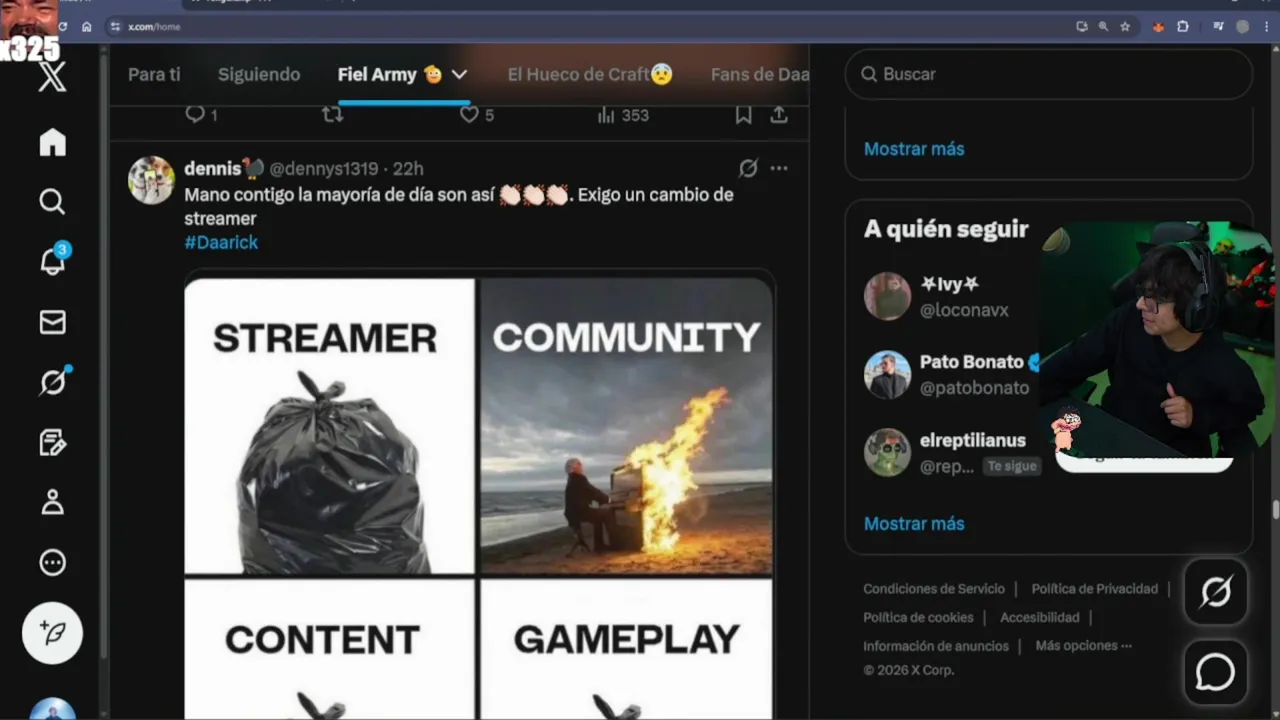1280x720 pixels.
Task: Switch to the Para ti tab
Action: [155, 74]
